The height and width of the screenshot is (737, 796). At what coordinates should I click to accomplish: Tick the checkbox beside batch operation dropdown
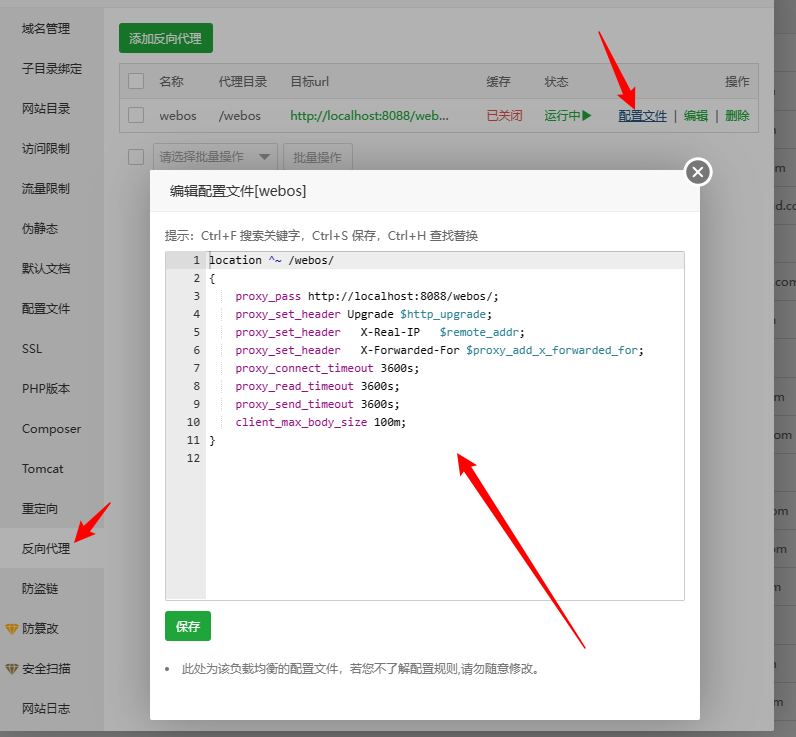pyautogui.click(x=136, y=157)
